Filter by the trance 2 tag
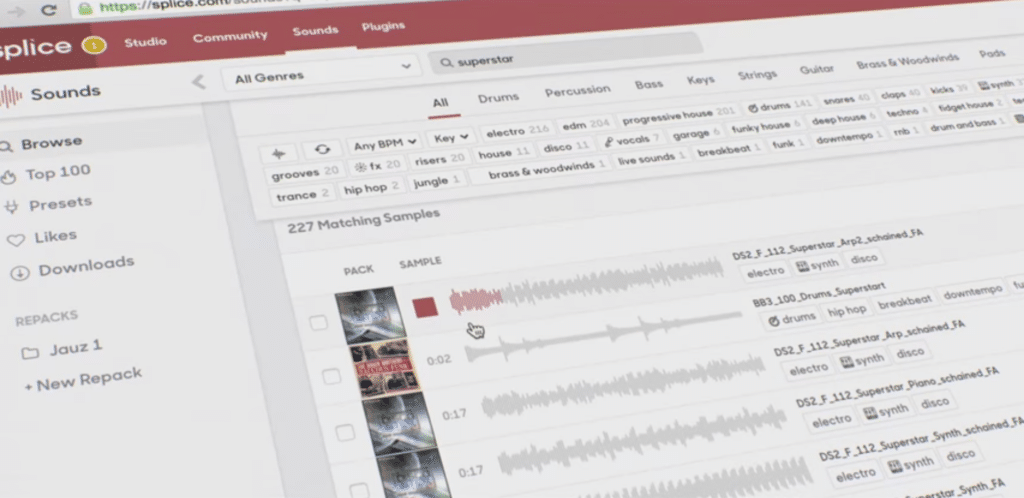 pyautogui.click(x=302, y=195)
